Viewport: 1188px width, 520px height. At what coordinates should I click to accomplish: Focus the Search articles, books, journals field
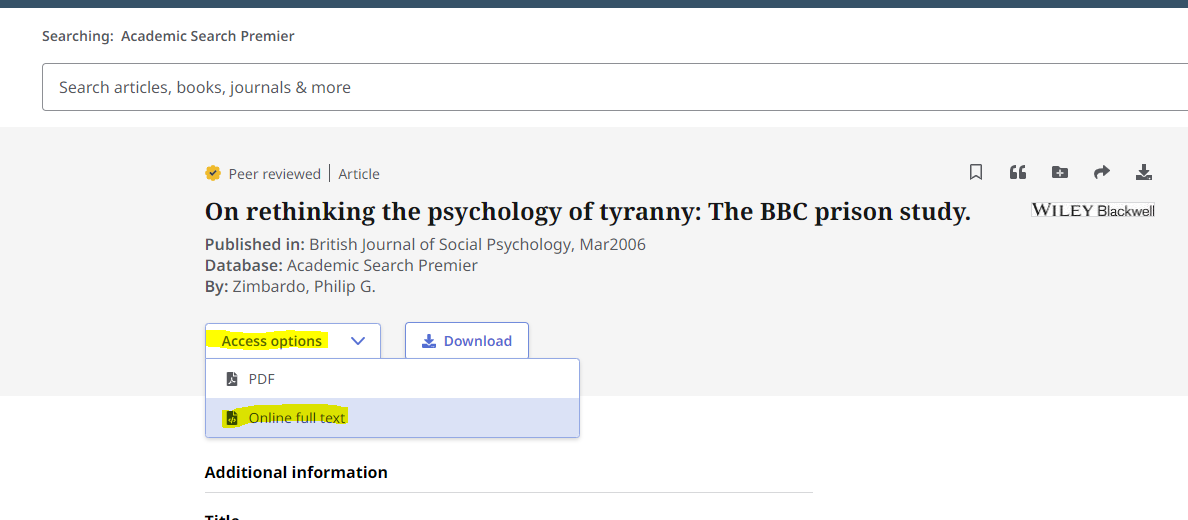[600, 87]
